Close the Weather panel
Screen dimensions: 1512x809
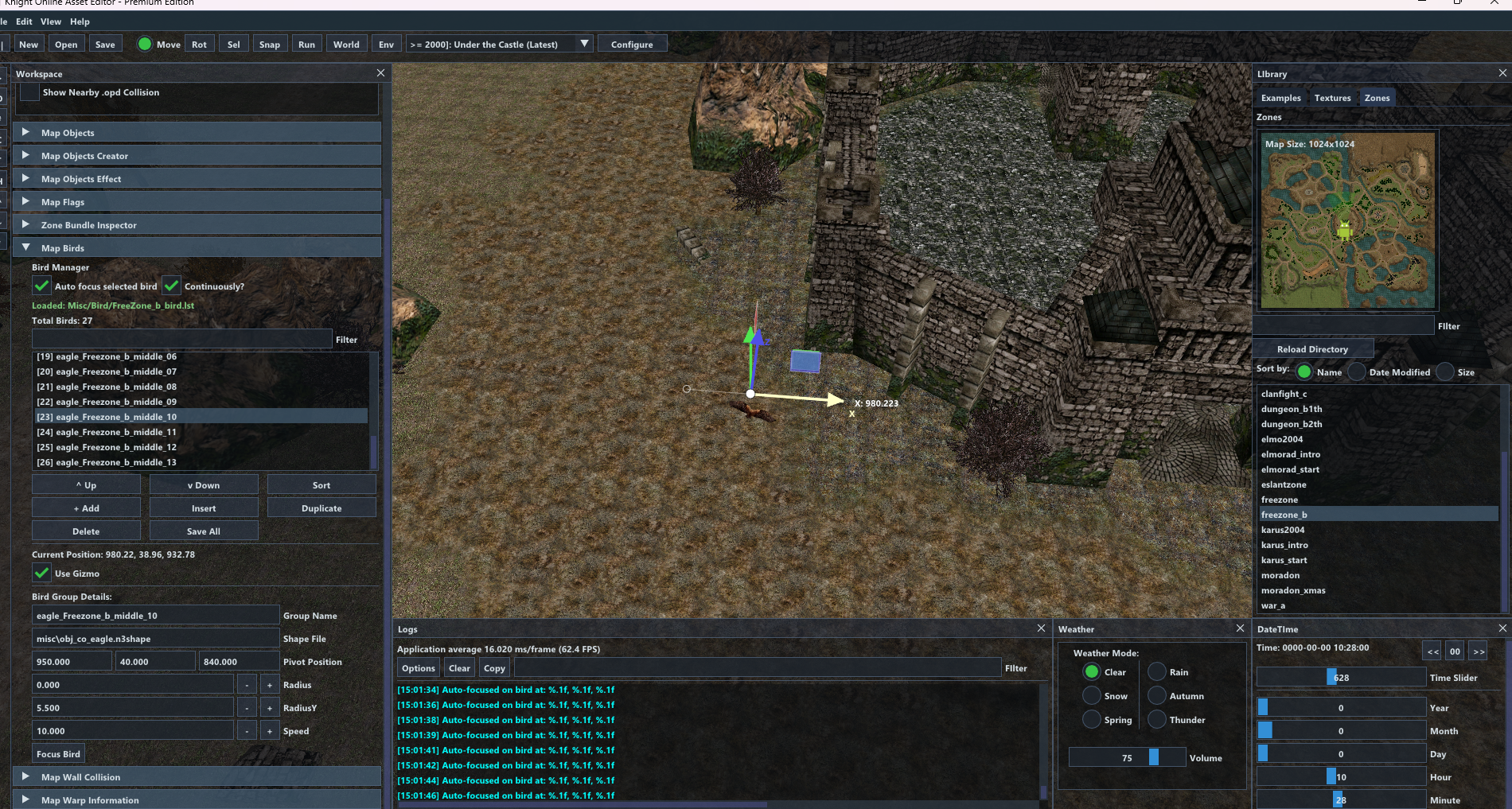(x=1240, y=628)
